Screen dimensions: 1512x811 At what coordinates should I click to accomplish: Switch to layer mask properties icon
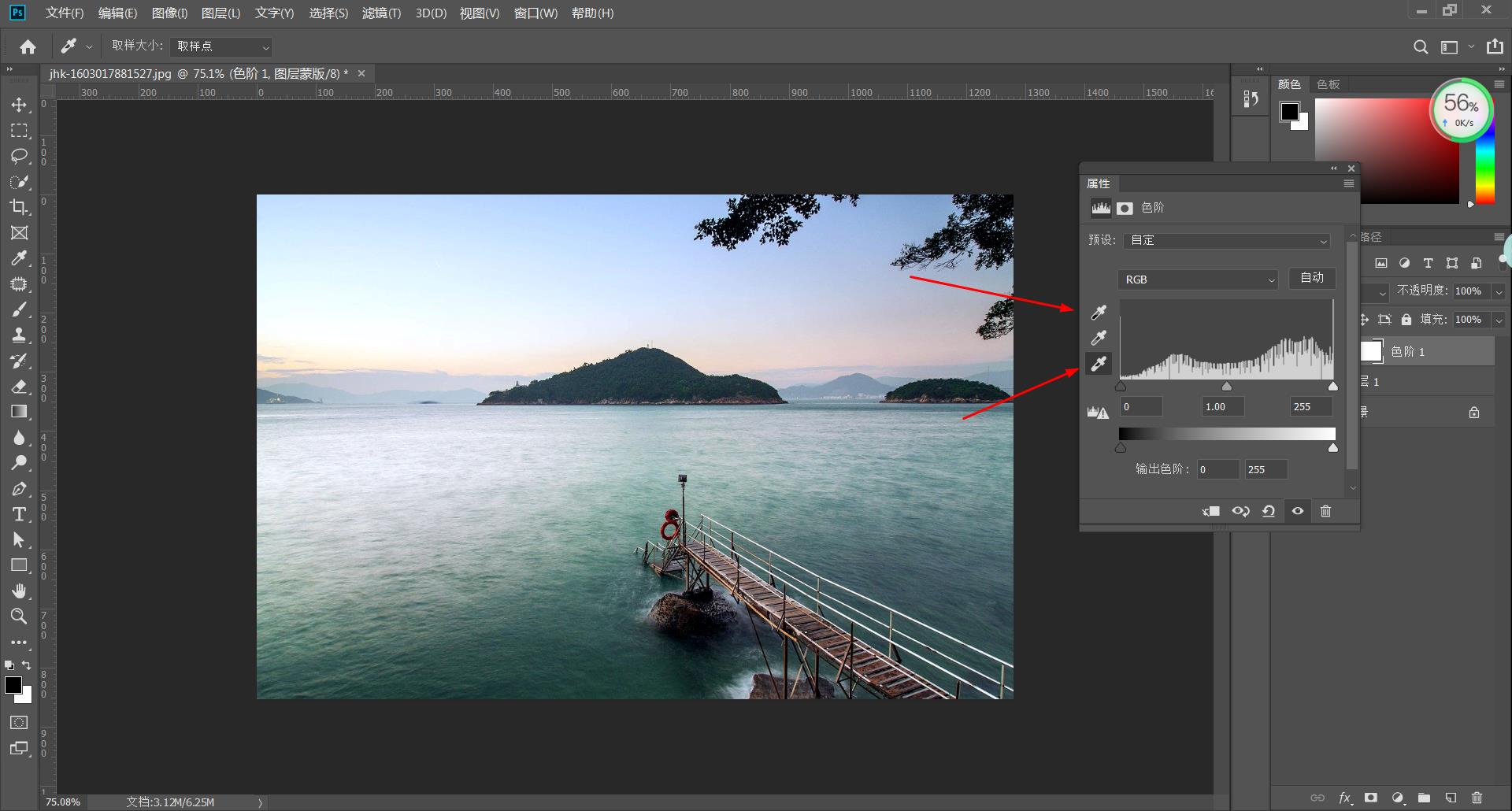1125,208
